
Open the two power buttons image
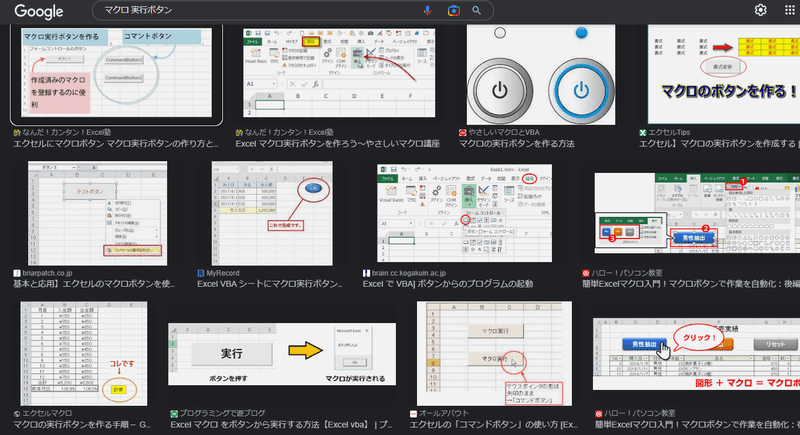(541, 74)
